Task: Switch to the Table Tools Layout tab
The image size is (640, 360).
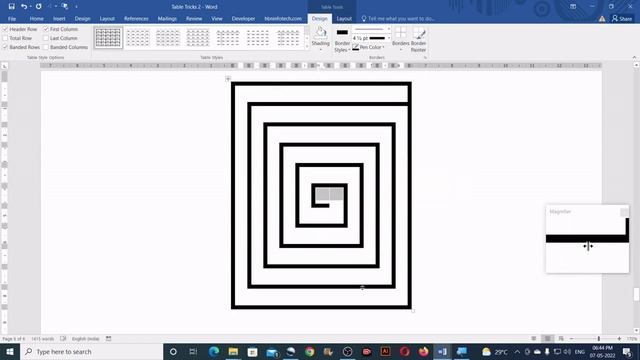Action: pos(344,19)
